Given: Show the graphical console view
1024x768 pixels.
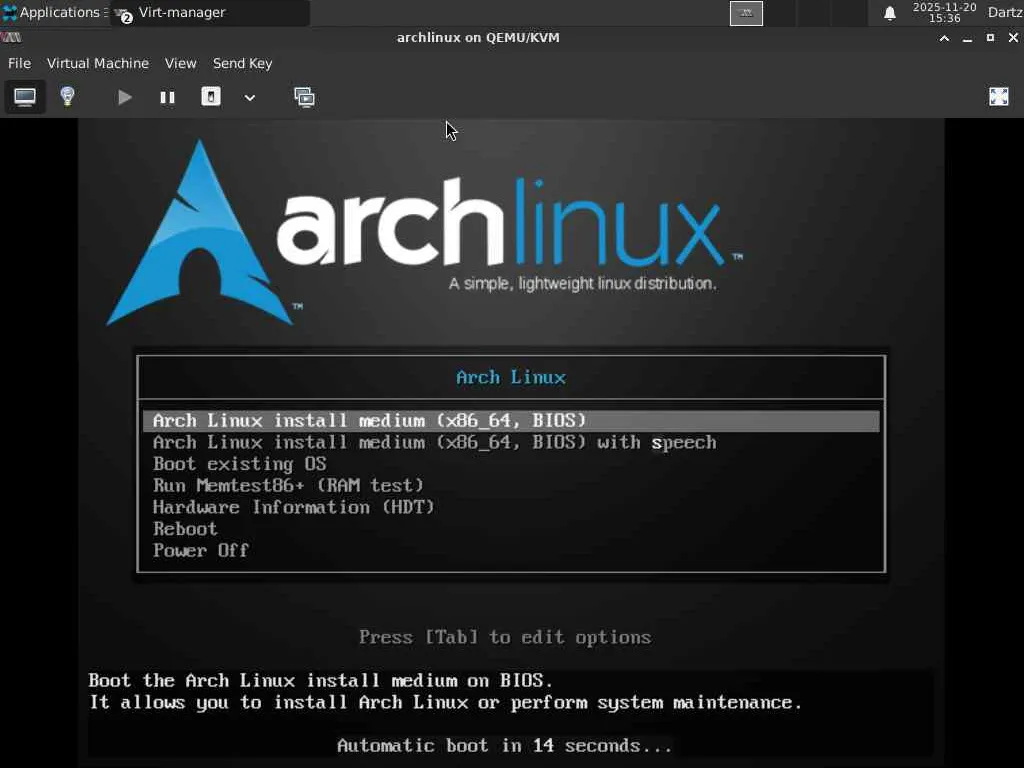Looking at the screenshot, I should click(x=25, y=97).
